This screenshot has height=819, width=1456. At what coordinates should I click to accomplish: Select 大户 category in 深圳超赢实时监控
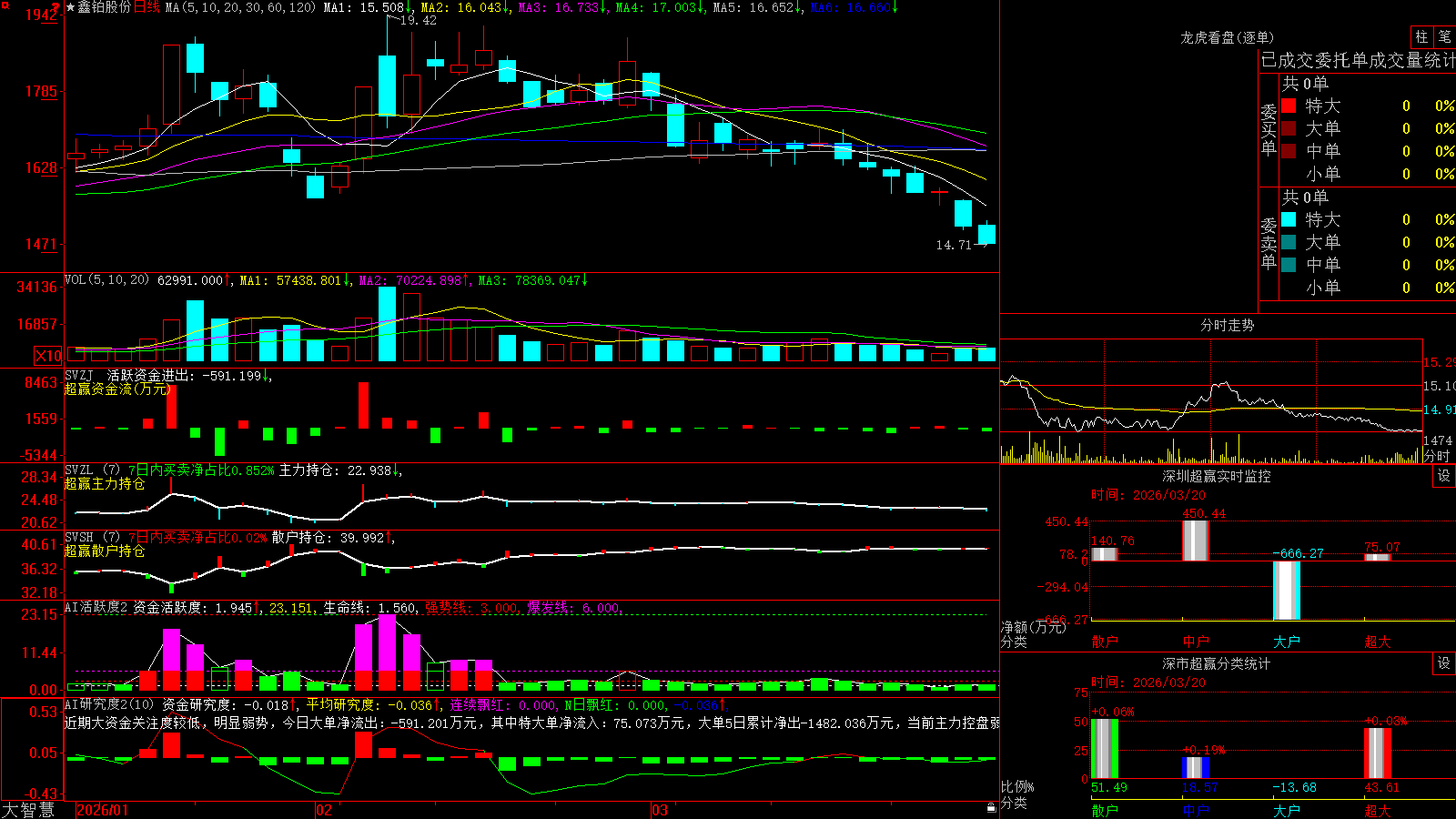[x=1287, y=642]
